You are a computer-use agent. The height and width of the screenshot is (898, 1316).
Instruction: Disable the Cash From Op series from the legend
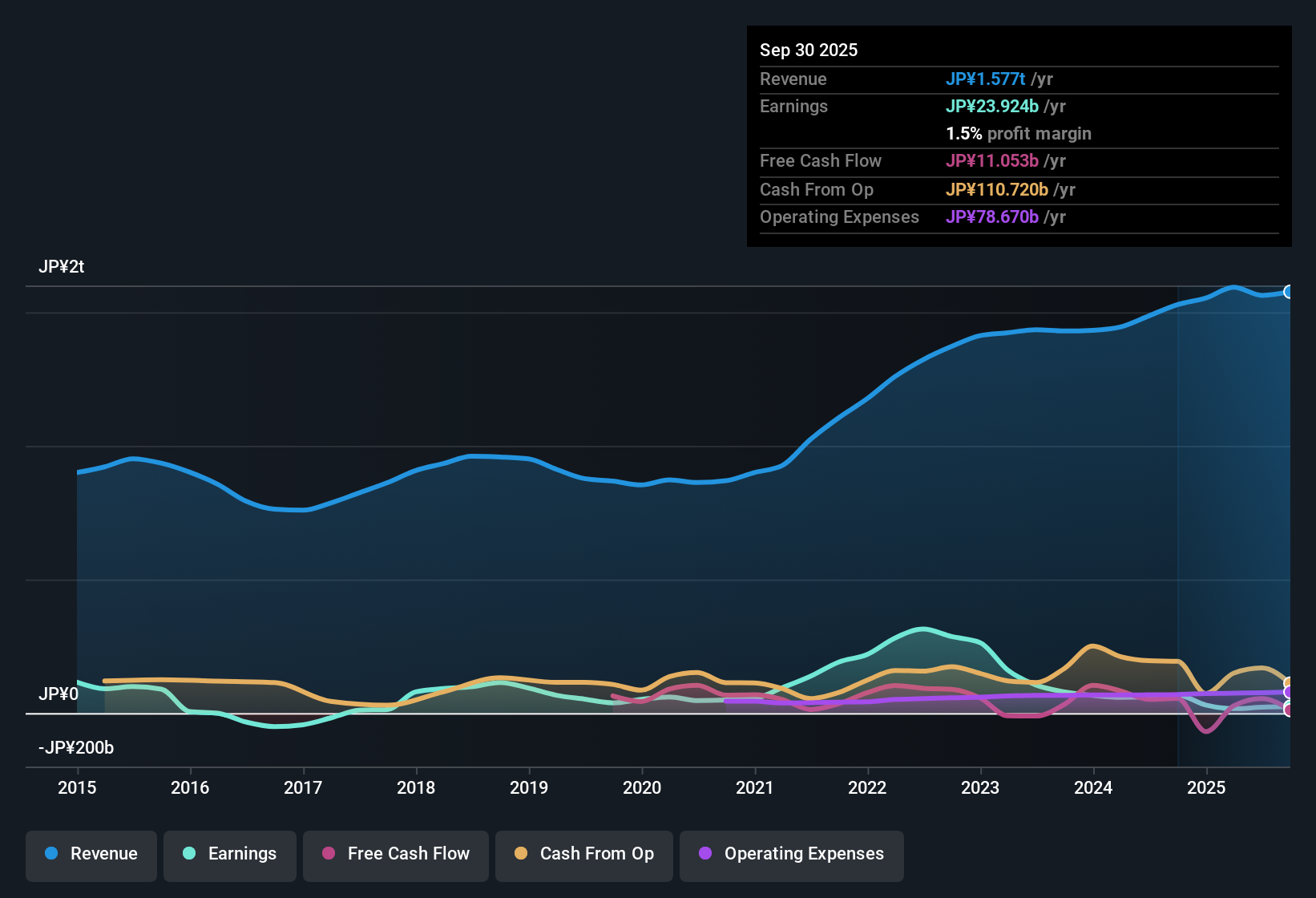tap(583, 854)
